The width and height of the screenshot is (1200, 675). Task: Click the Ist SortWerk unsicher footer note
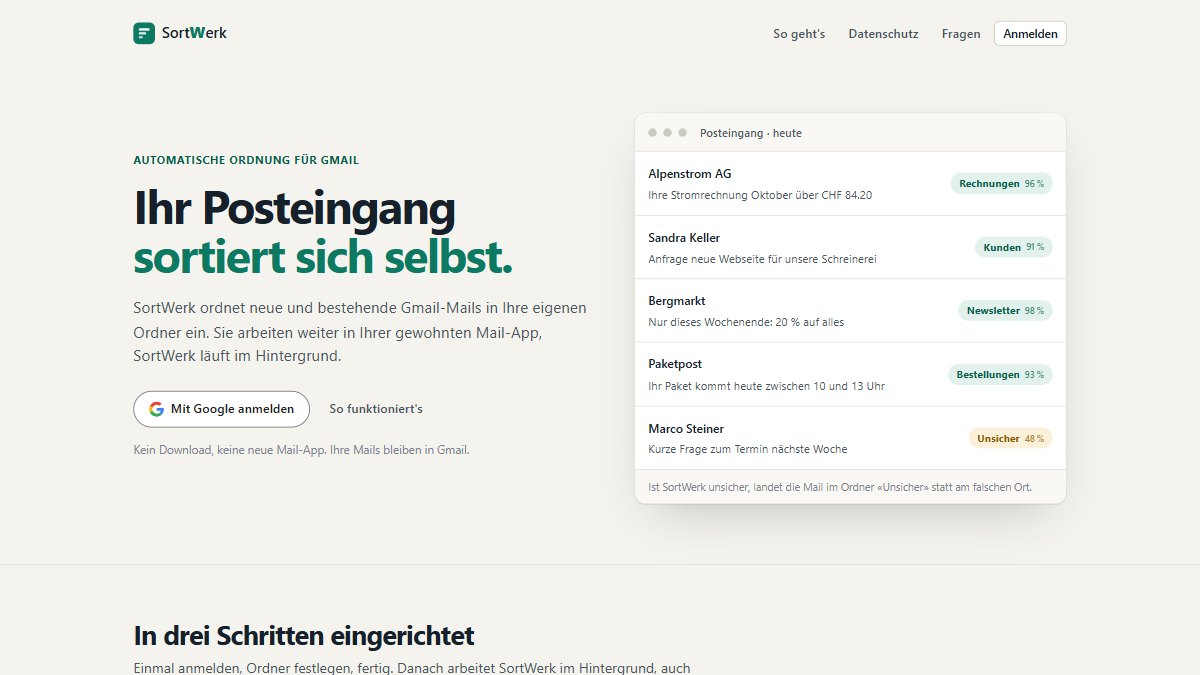click(840, 487)
